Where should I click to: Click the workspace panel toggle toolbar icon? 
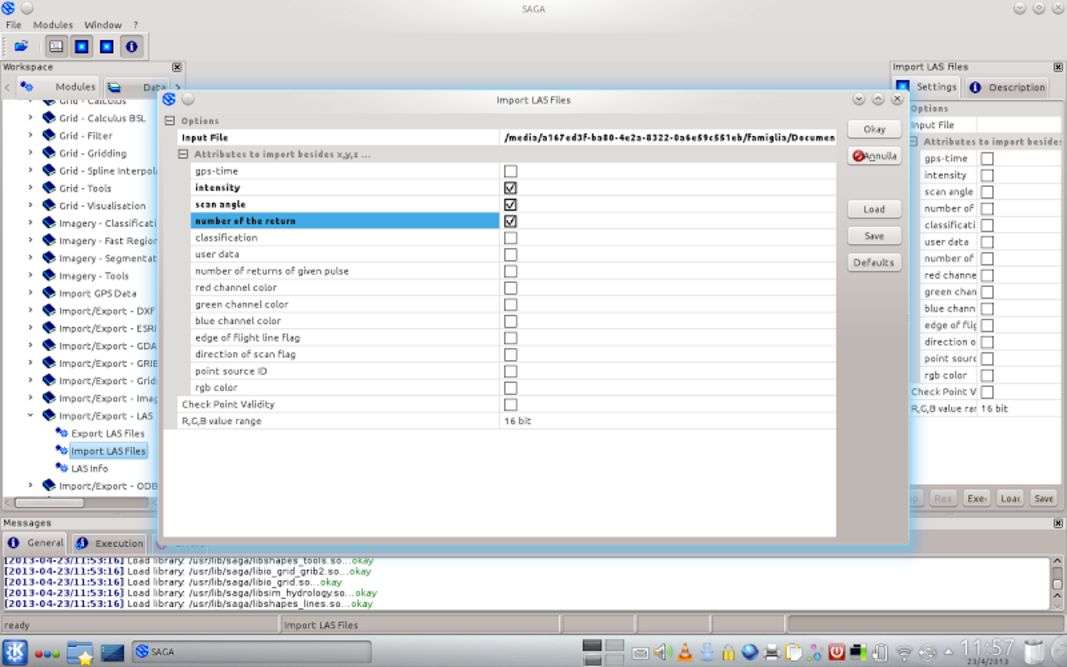click(57, 46)
